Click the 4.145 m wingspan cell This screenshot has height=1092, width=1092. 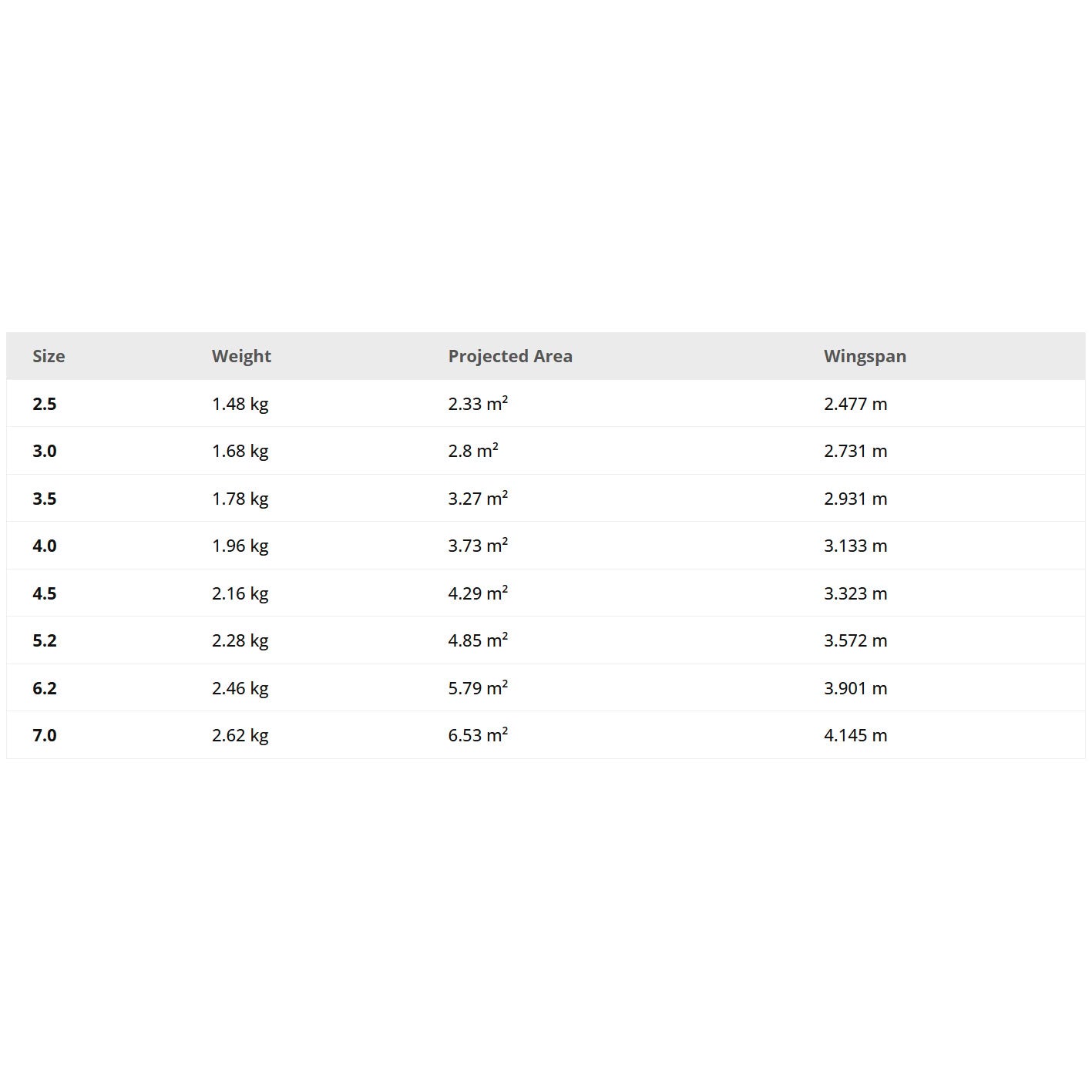855,735
